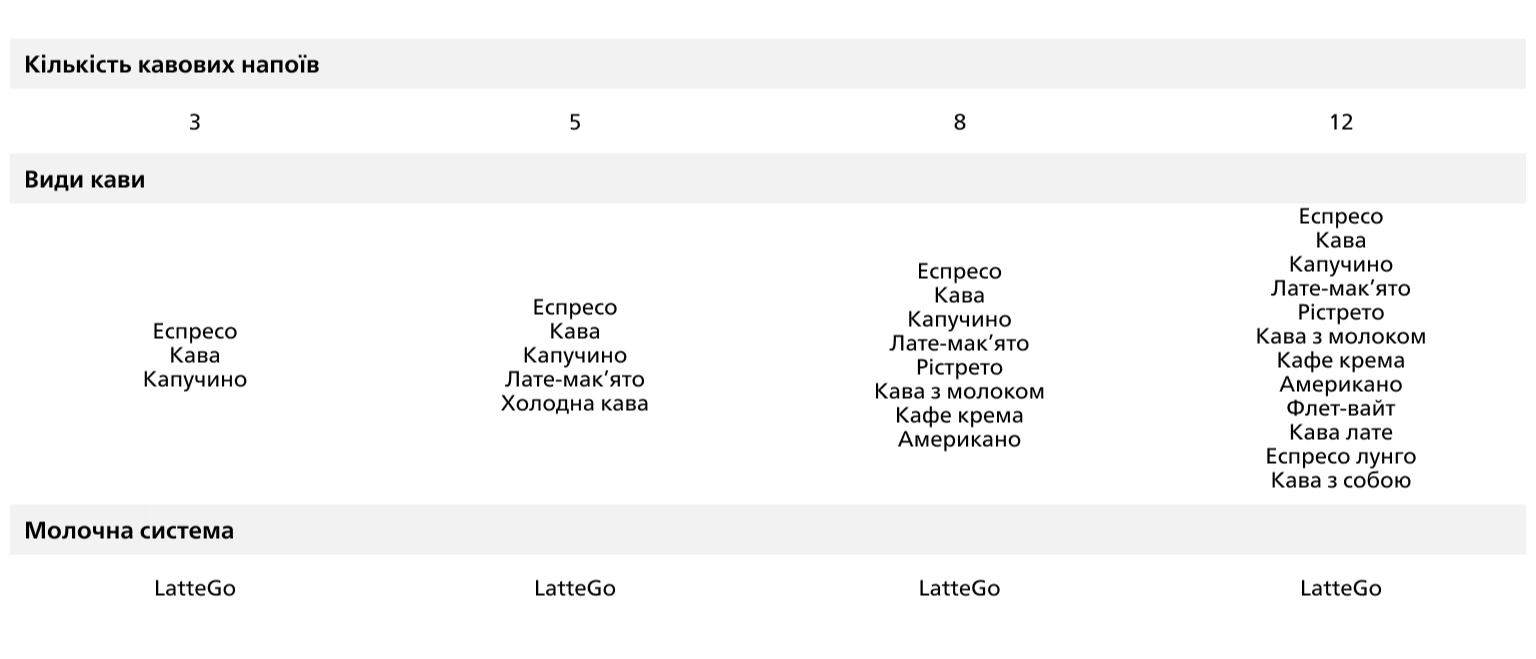Click 'Американо' in the third column

[960, 440]
